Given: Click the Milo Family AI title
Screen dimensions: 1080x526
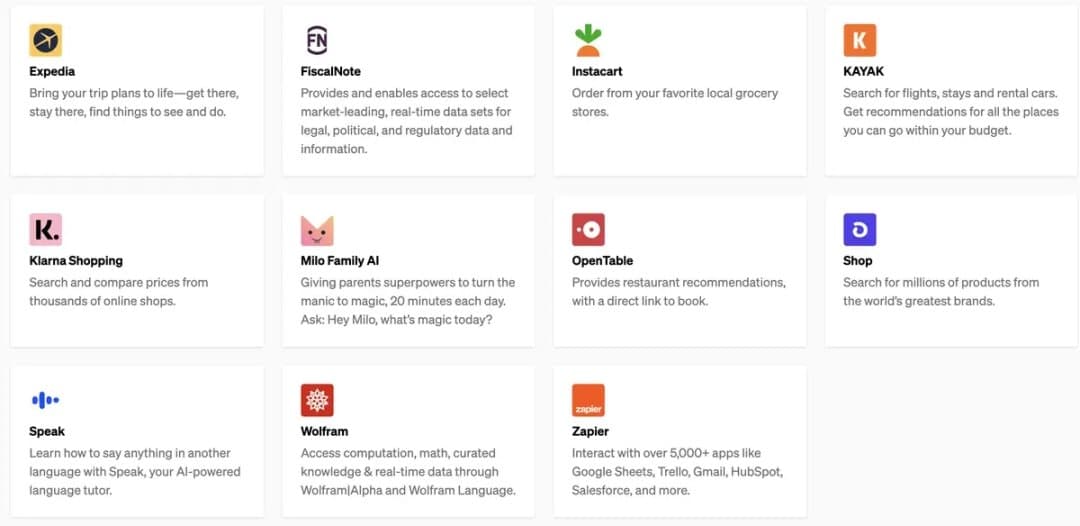Looking at the screenshot, I should pyautogui.click(x=340, y=261).
